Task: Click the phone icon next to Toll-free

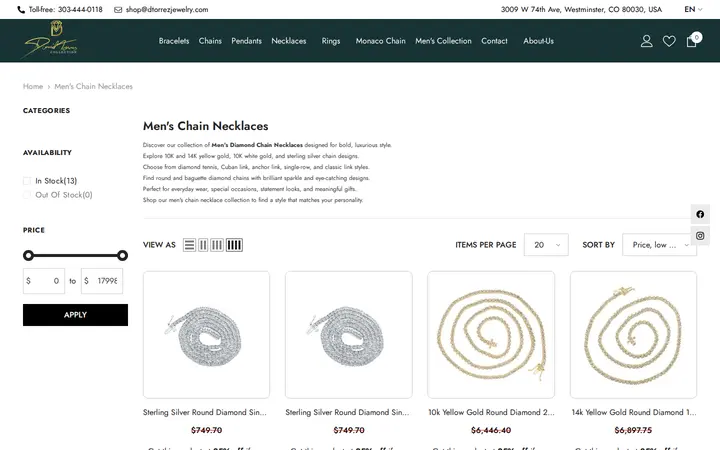Action: (21, 10)
